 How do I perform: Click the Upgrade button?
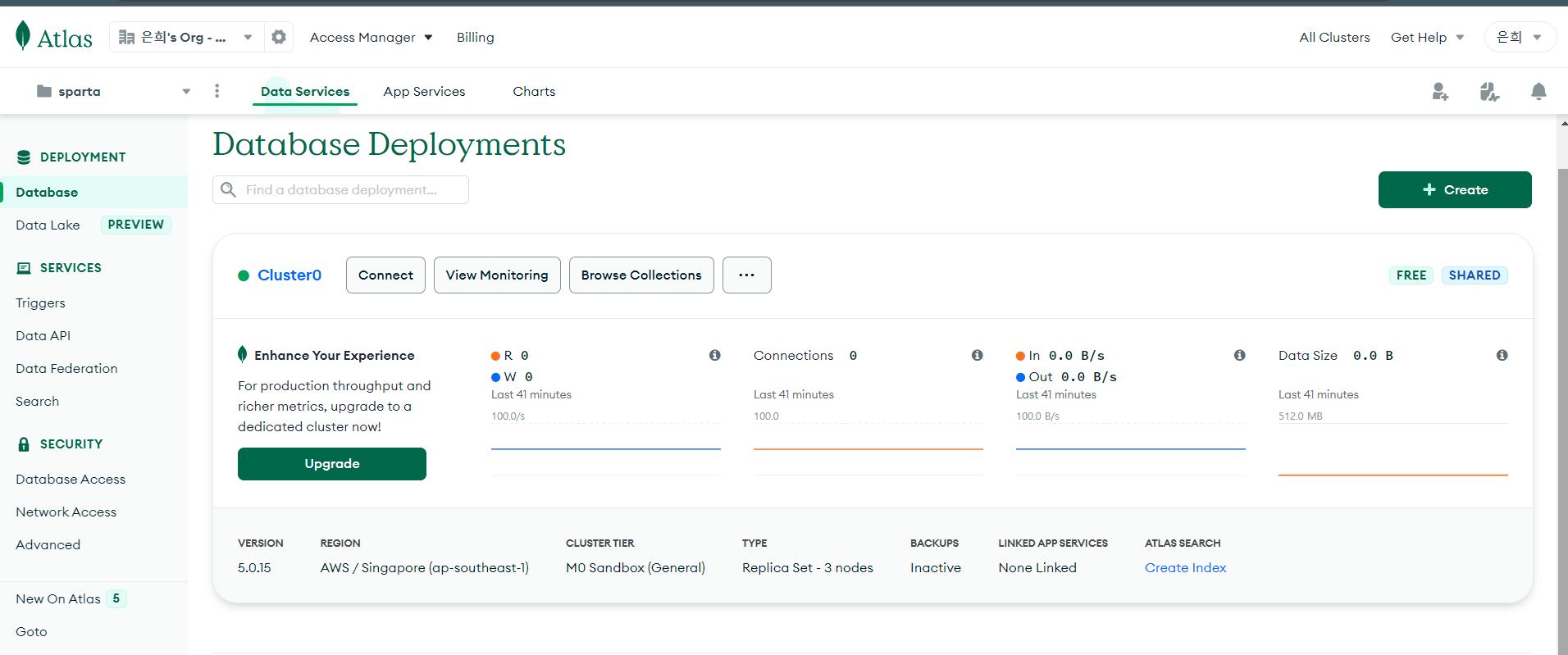click(x=332, y=464)
